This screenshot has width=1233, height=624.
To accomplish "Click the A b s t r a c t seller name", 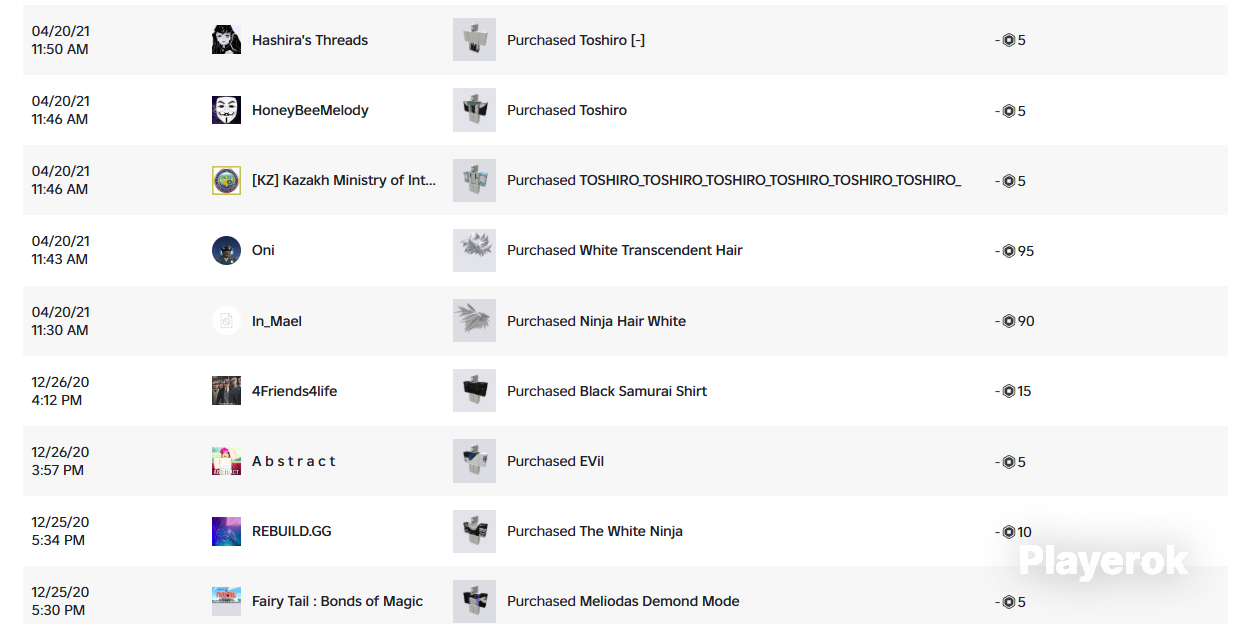I will tap(294, 461).
